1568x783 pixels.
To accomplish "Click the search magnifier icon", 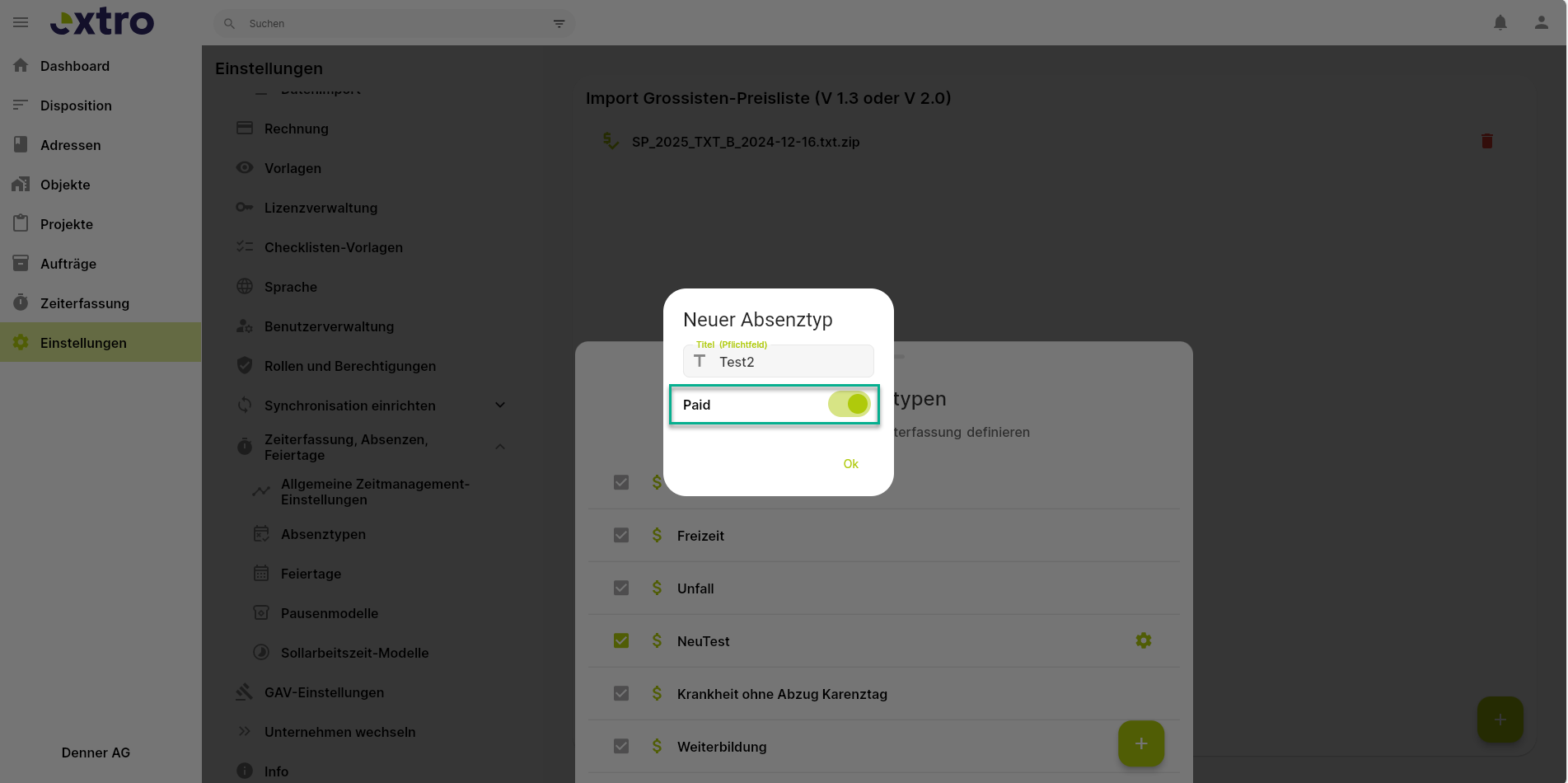I will tap(230, 24).
